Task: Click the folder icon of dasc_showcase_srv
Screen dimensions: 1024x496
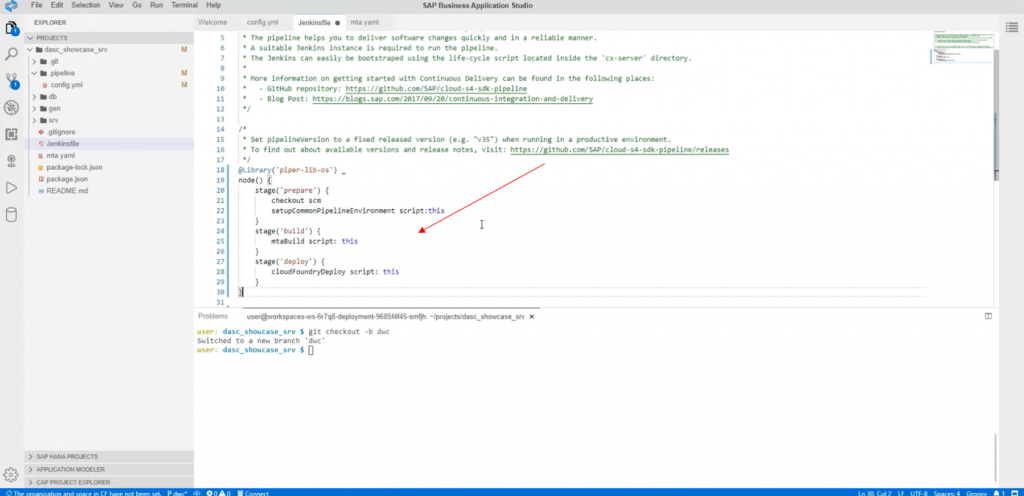Action: tap(39, 50)
